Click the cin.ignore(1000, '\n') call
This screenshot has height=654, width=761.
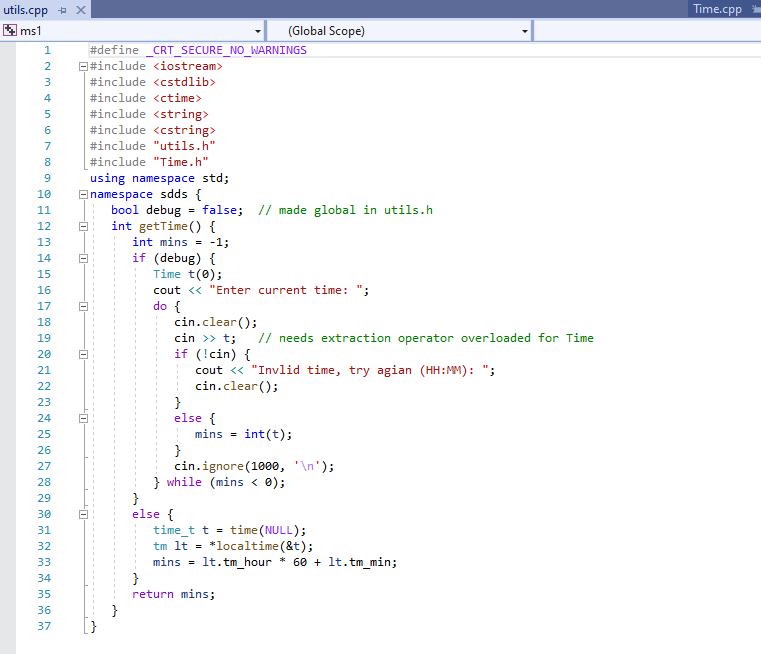(x=254, y=466)
